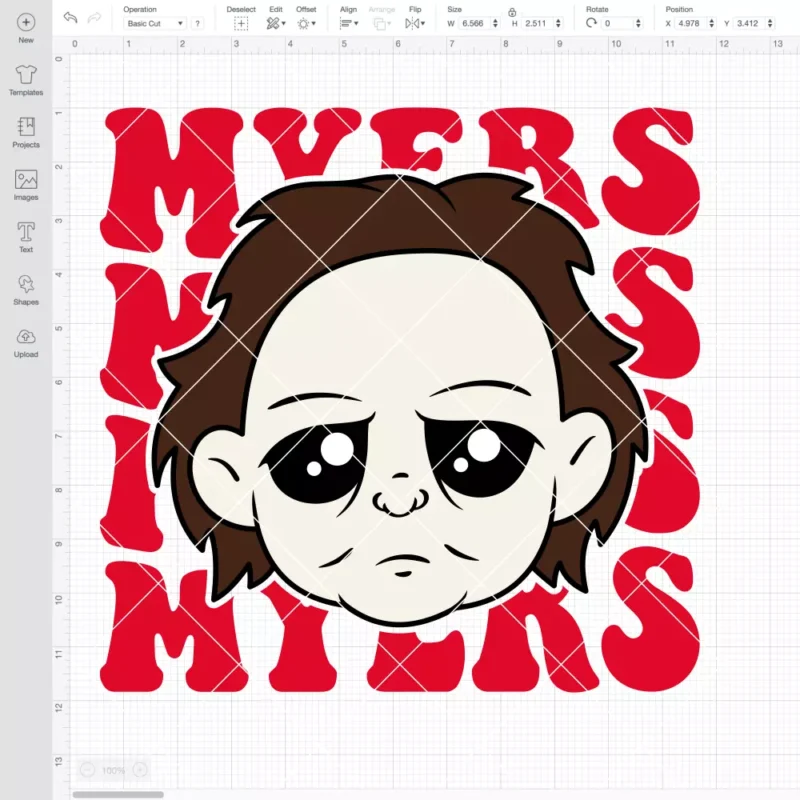Click the Operation help question mark button
800x800 pixels.
click(x=197, y=23)
